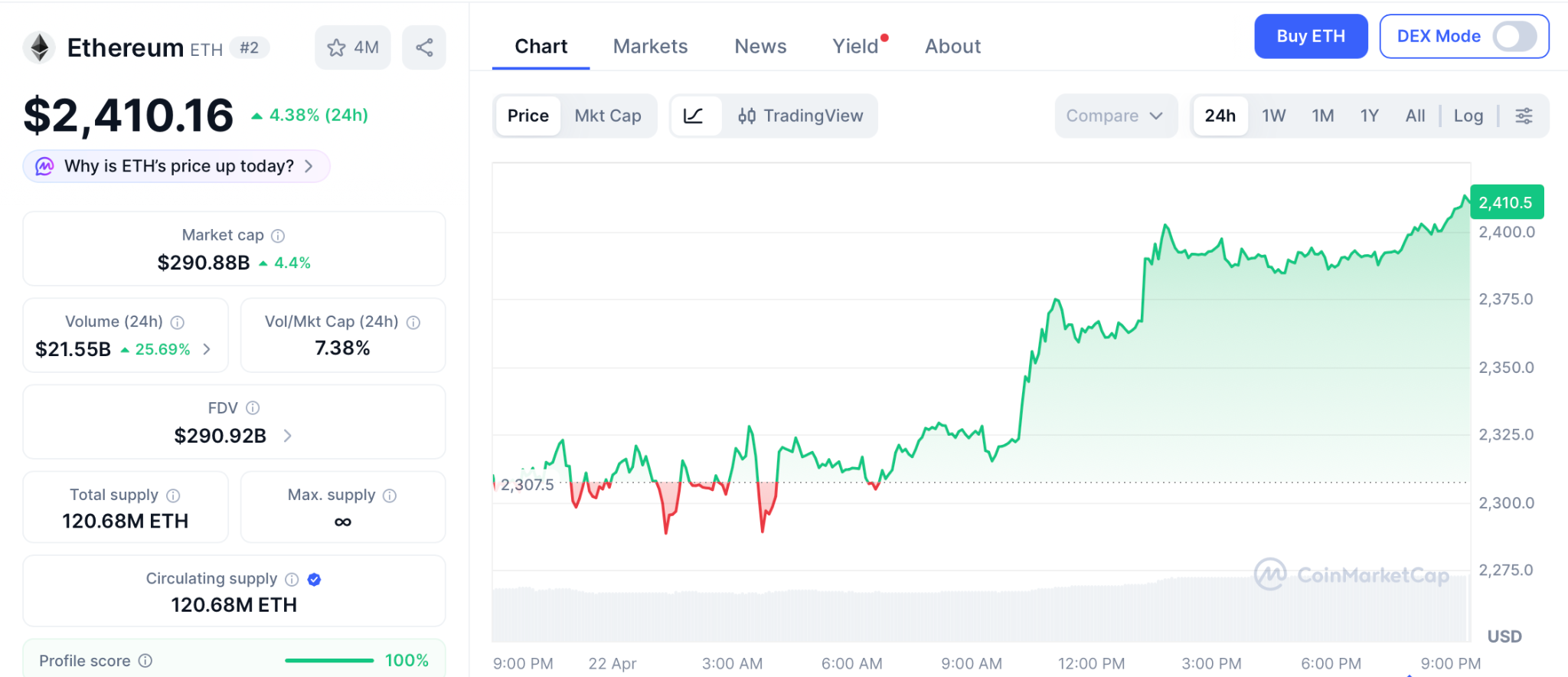Click Circulating supply verified badge
Viewport: 1568px width, 677px height.
[x=314, y=580]
